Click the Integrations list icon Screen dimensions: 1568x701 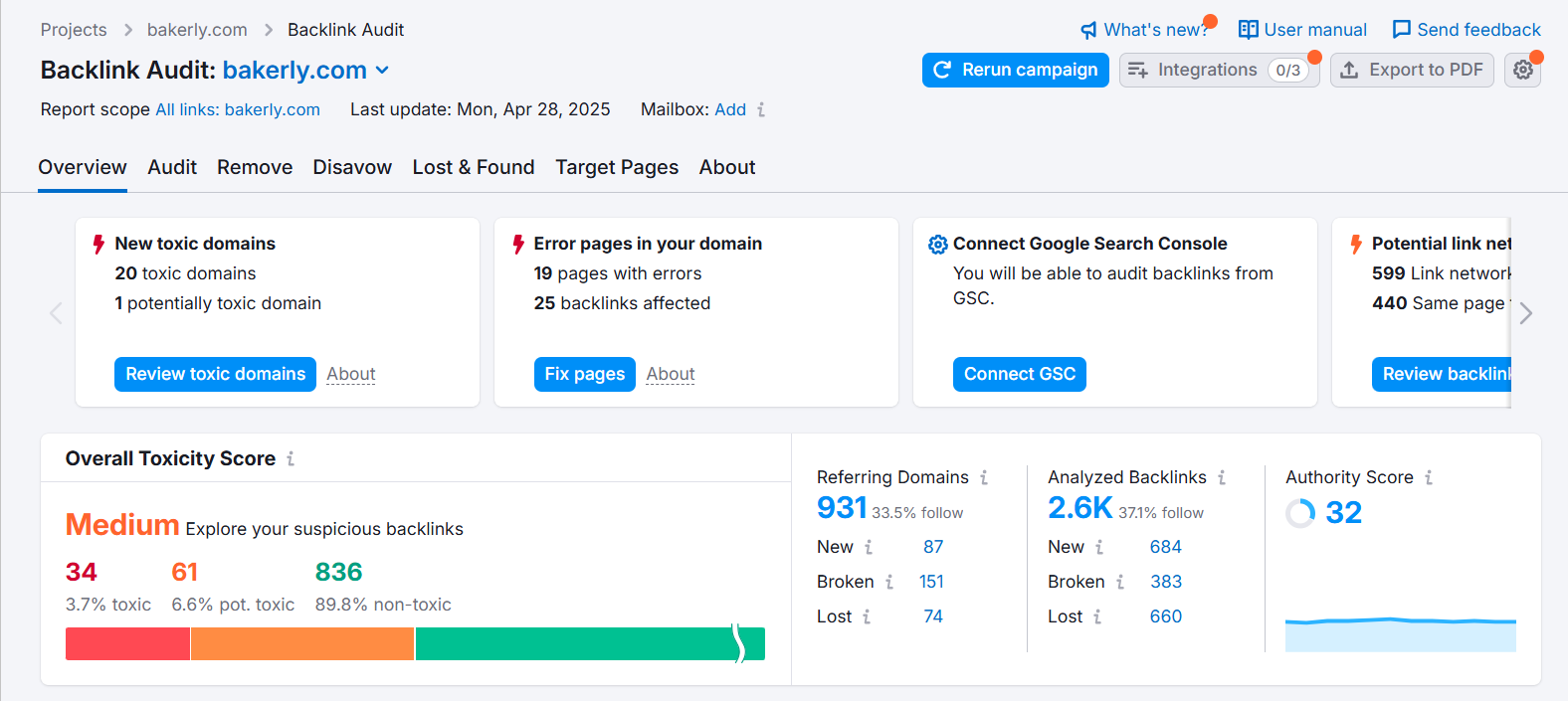click(x=1138, y=70)
